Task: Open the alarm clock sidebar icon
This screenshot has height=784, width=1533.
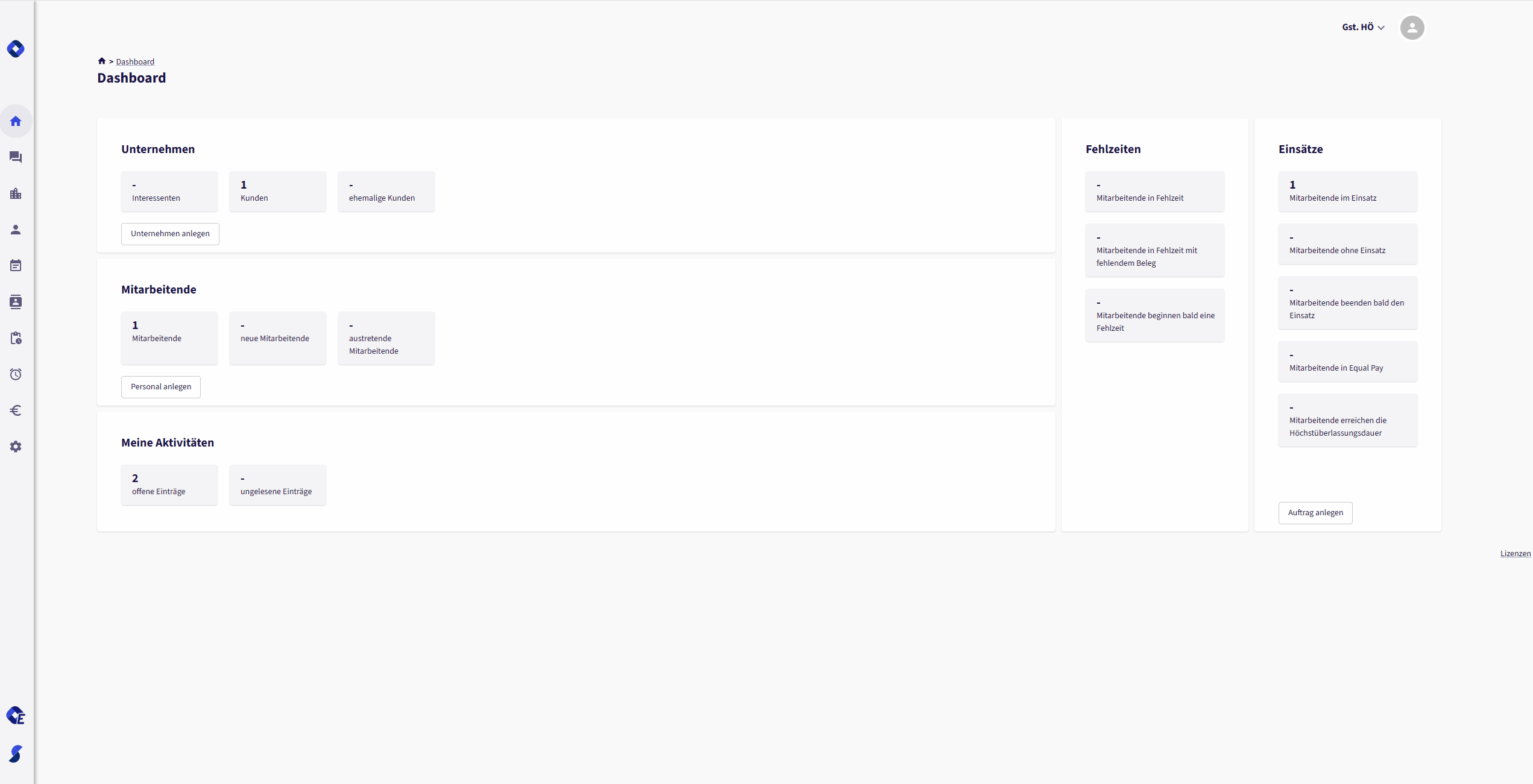Action: (x=16, y=374)
